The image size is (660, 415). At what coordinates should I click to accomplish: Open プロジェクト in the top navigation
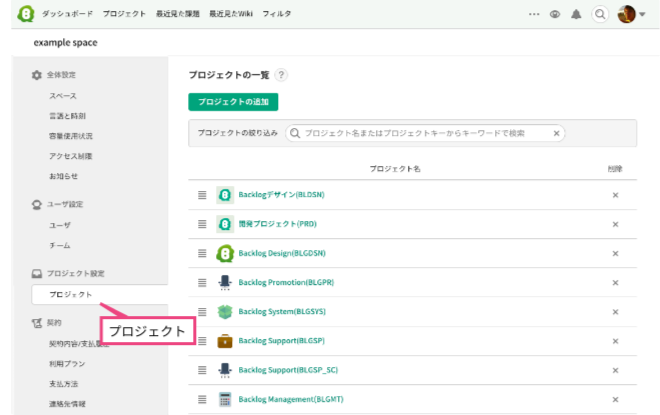pyautogui.click(x=124, y=14)
